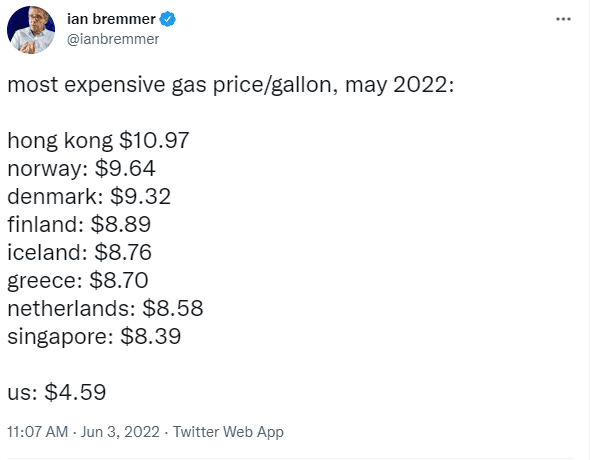The height and width of the screenshot is (460, 590).
Task: Click the 11:07 AM timestamp
Action: pyautogui.click(x=38, y=432)
